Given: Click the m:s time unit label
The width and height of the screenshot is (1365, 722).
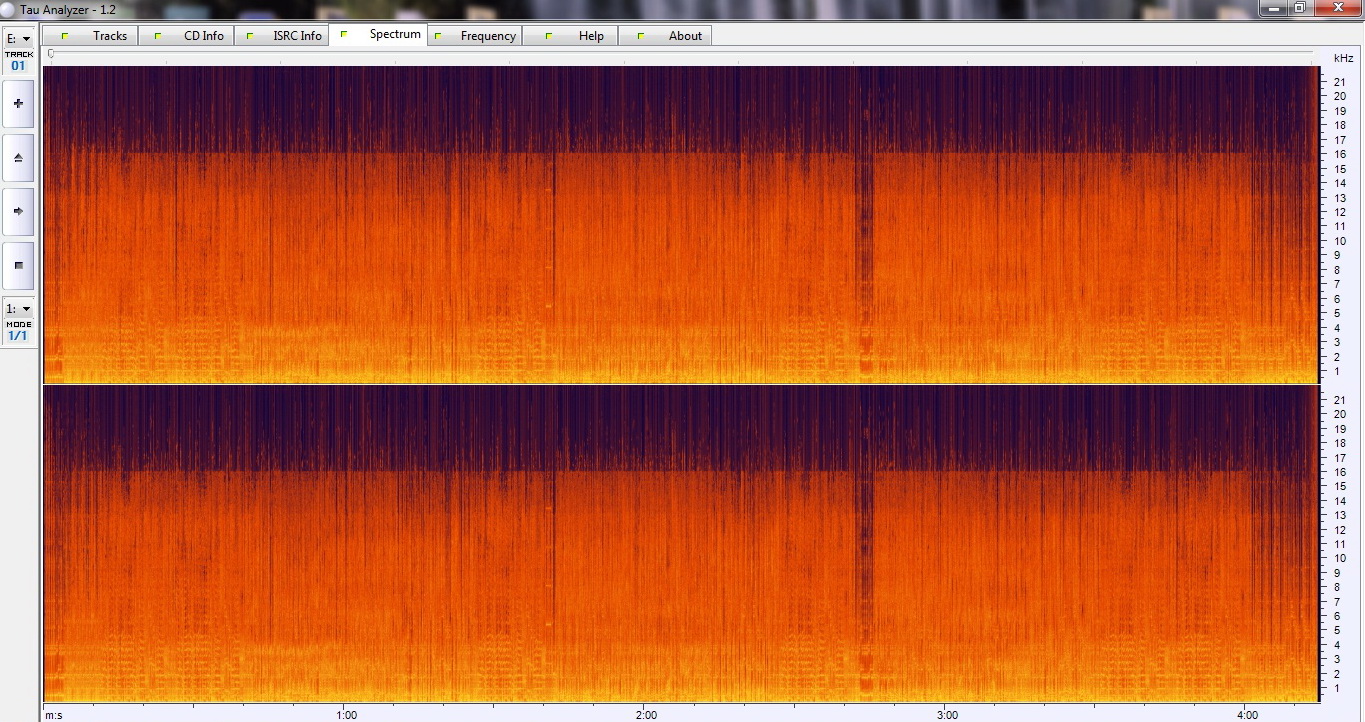Looking at the screenshot, I should click(x=53, y=715).
